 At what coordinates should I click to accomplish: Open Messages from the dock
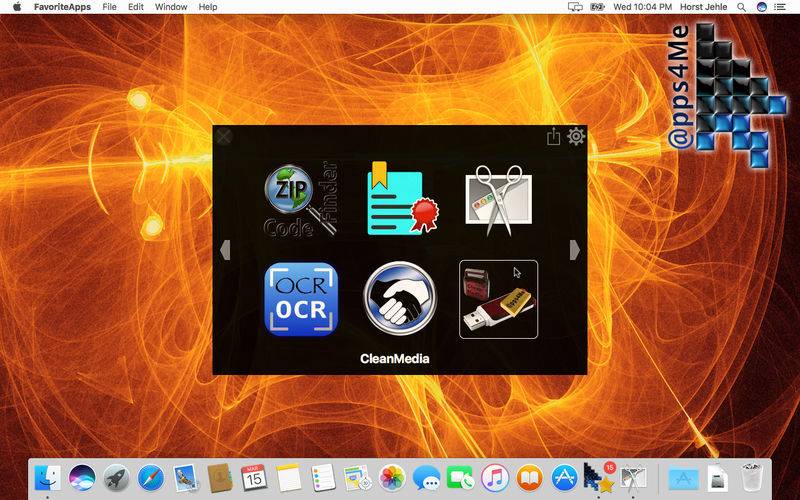tap(427, 478)
